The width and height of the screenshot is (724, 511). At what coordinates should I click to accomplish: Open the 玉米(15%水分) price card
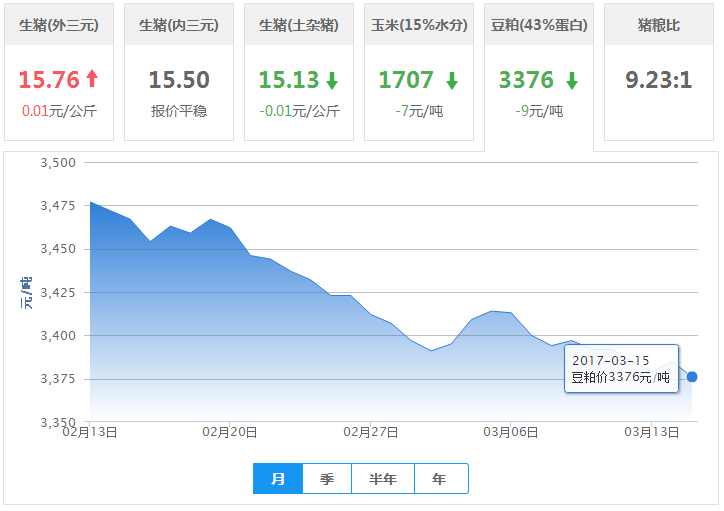419,72
